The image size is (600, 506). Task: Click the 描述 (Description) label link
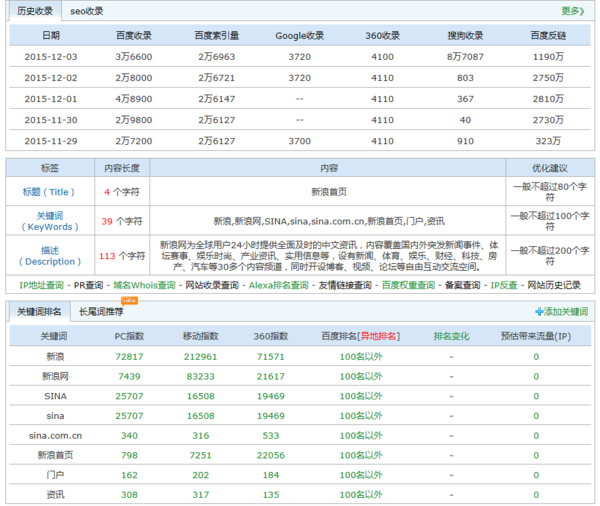pos(50,256)
